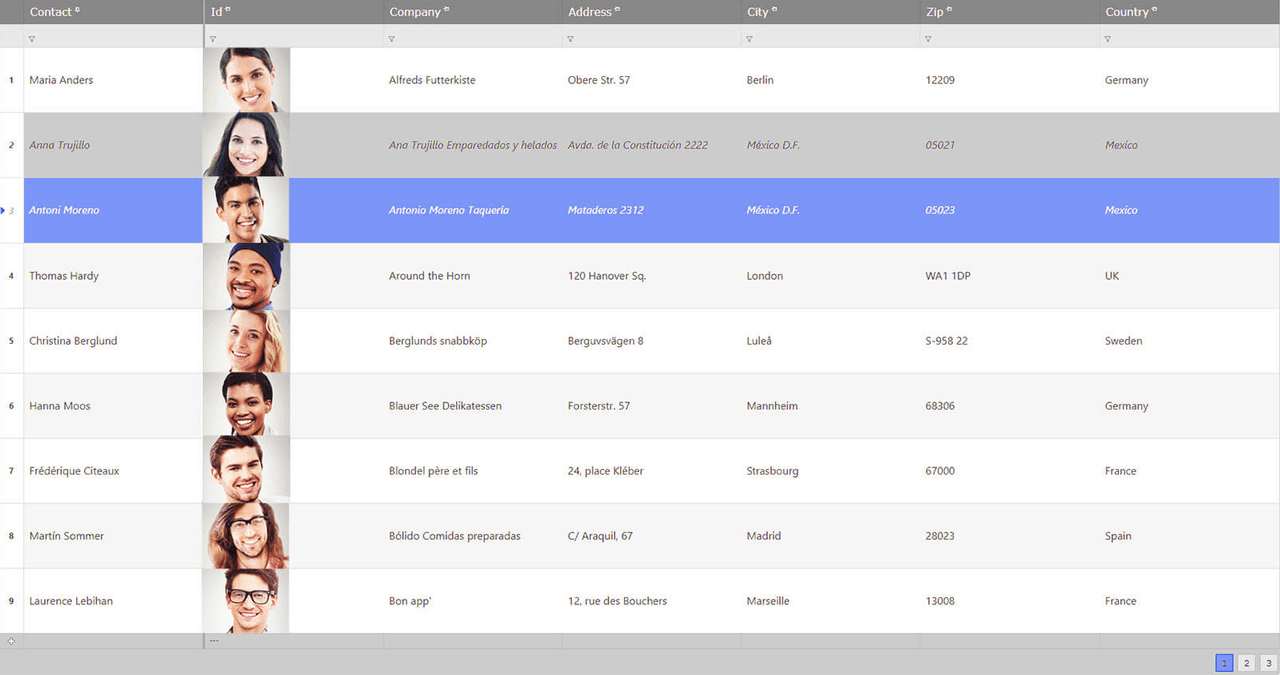
Task: Click "Luleå" city cell
Action: pyautogui.click(x=759, y=341)
